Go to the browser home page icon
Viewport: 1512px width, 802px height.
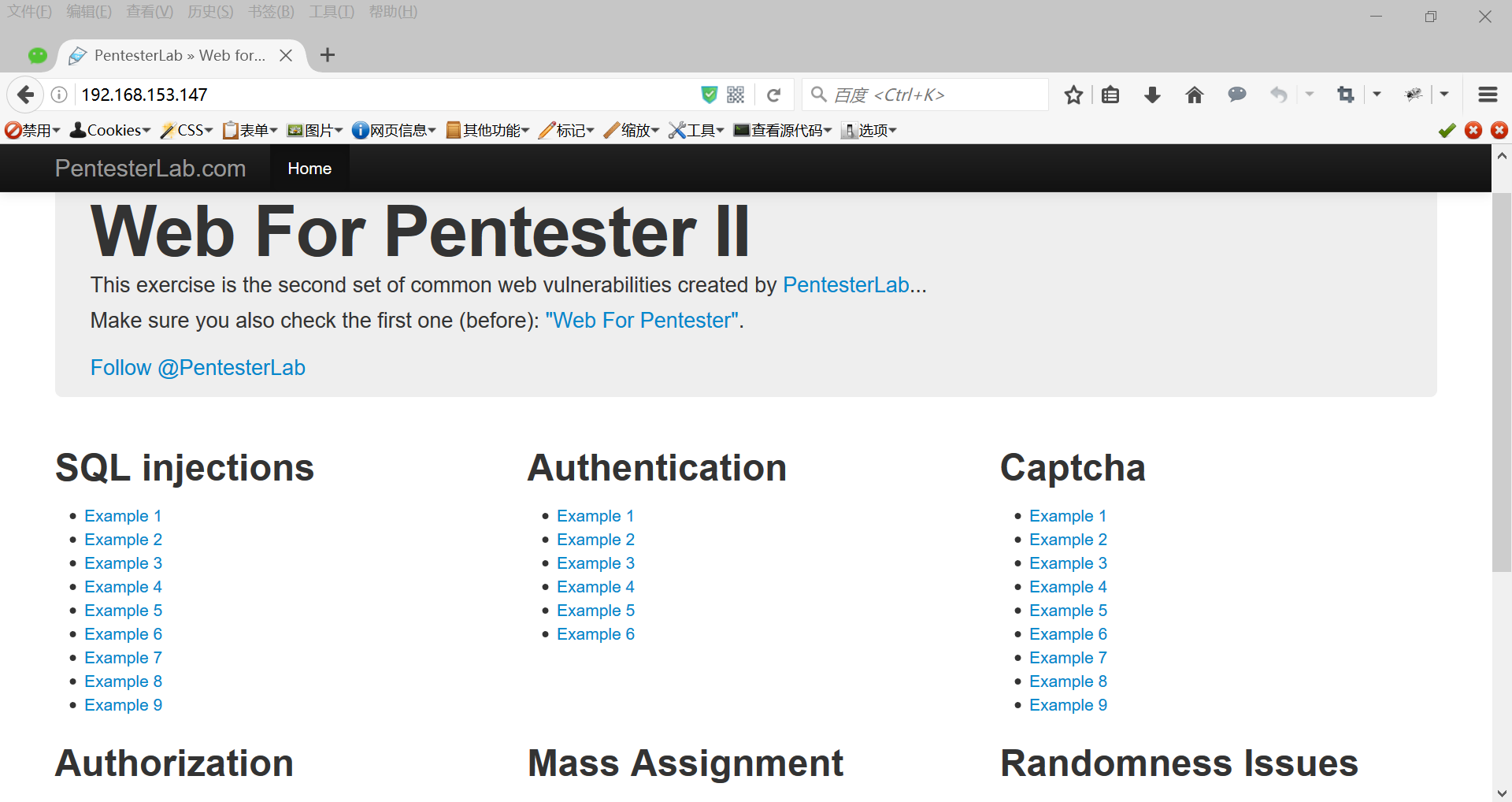pyautogui.click(x=1195, y=95)
